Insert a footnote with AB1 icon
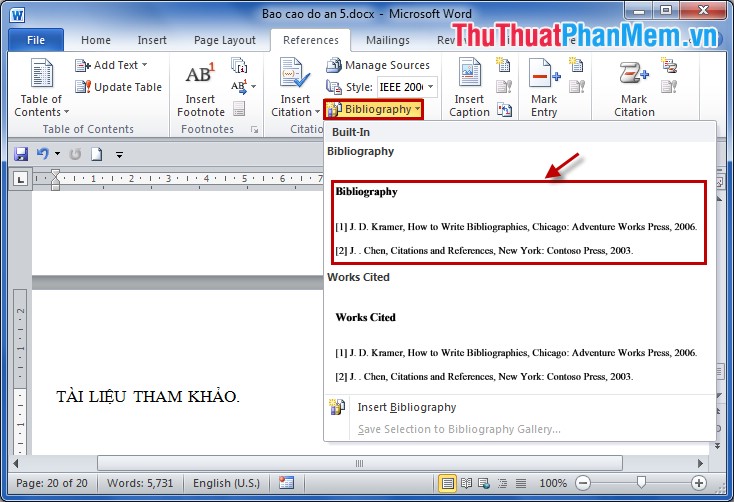The width and height of the screenshot is (734, 502). (201, 88)
